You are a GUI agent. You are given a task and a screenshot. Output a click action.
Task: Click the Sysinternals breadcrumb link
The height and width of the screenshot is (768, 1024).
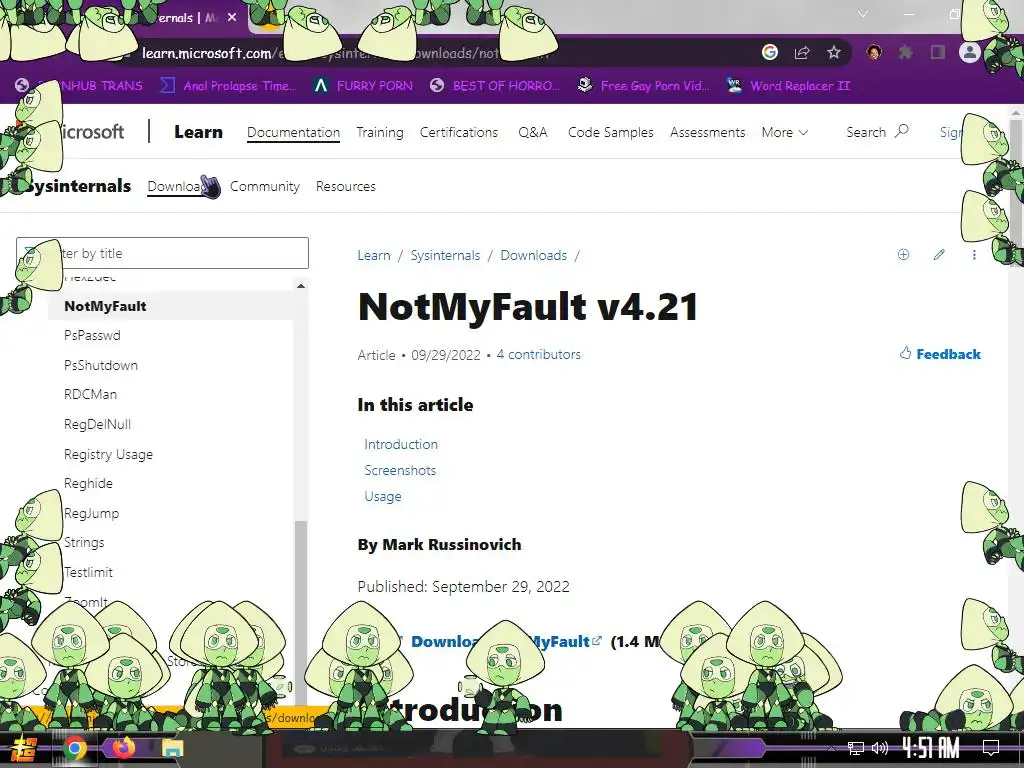[x=445, y=255]
